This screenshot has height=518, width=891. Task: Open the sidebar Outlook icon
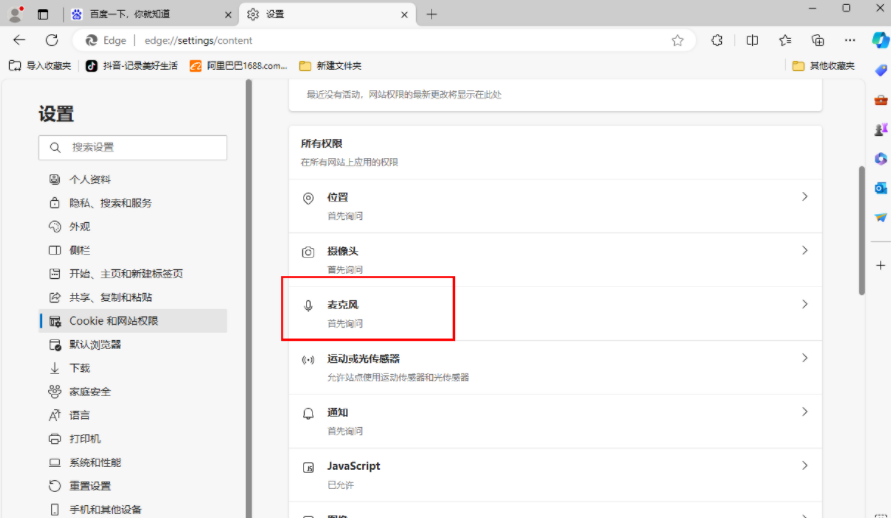pos(881,188)
